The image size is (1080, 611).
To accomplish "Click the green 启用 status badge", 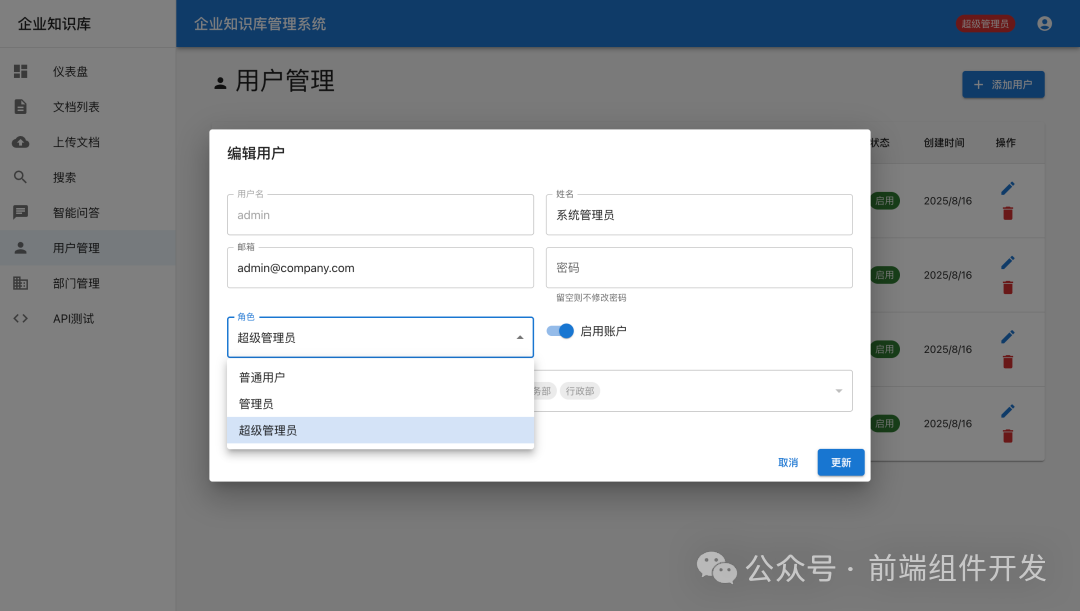I will click(884, 200).
